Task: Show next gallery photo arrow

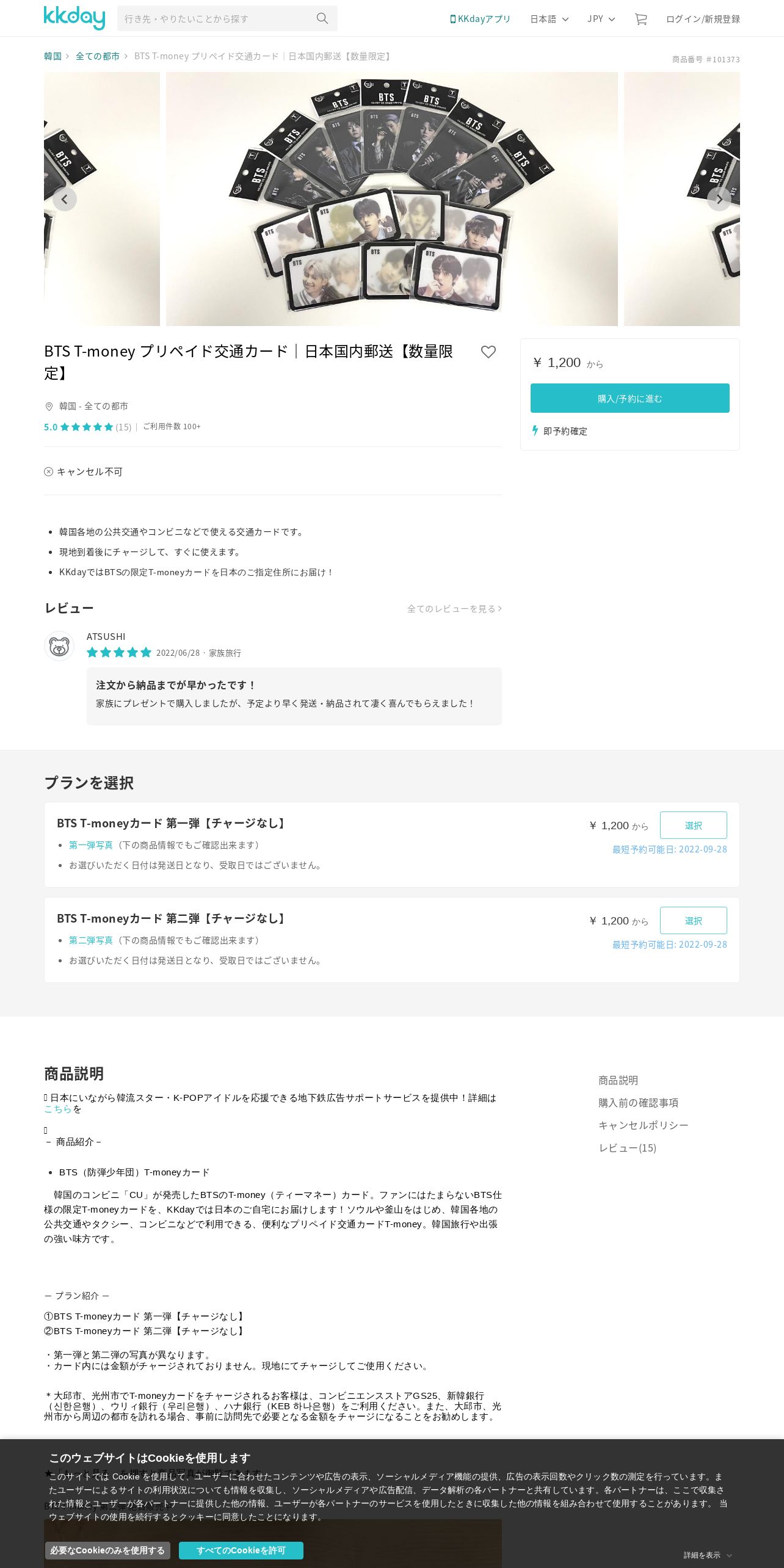Action: [x=719, y=199]
